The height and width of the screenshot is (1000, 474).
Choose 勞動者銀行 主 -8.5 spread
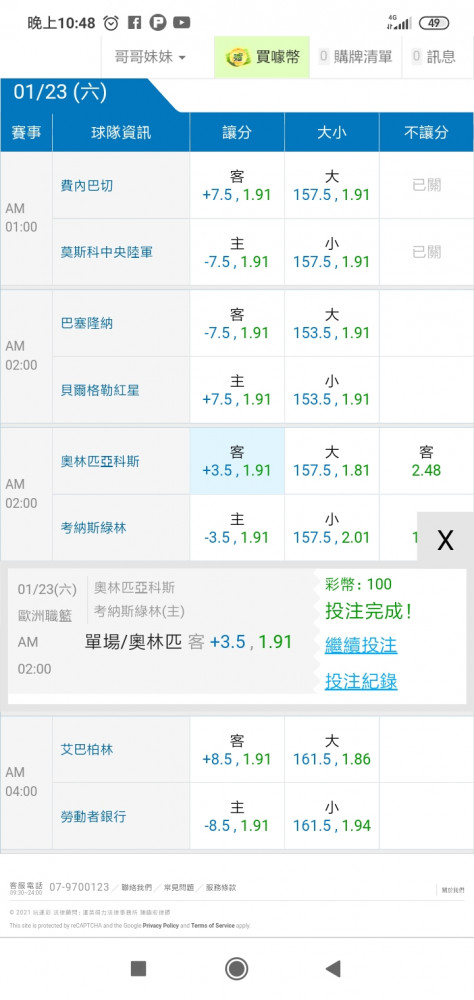[x=237, y=816]
